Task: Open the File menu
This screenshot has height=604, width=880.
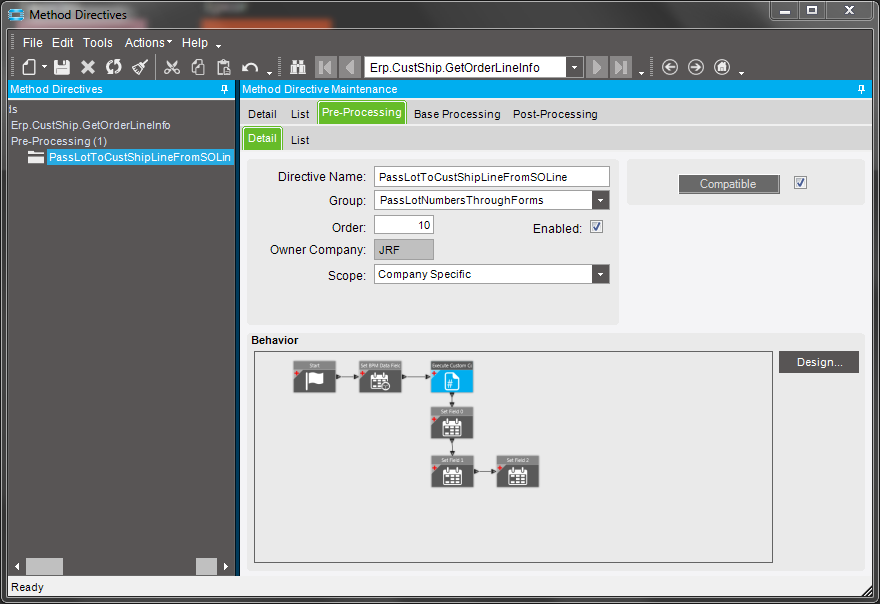Action: point(33,43)
